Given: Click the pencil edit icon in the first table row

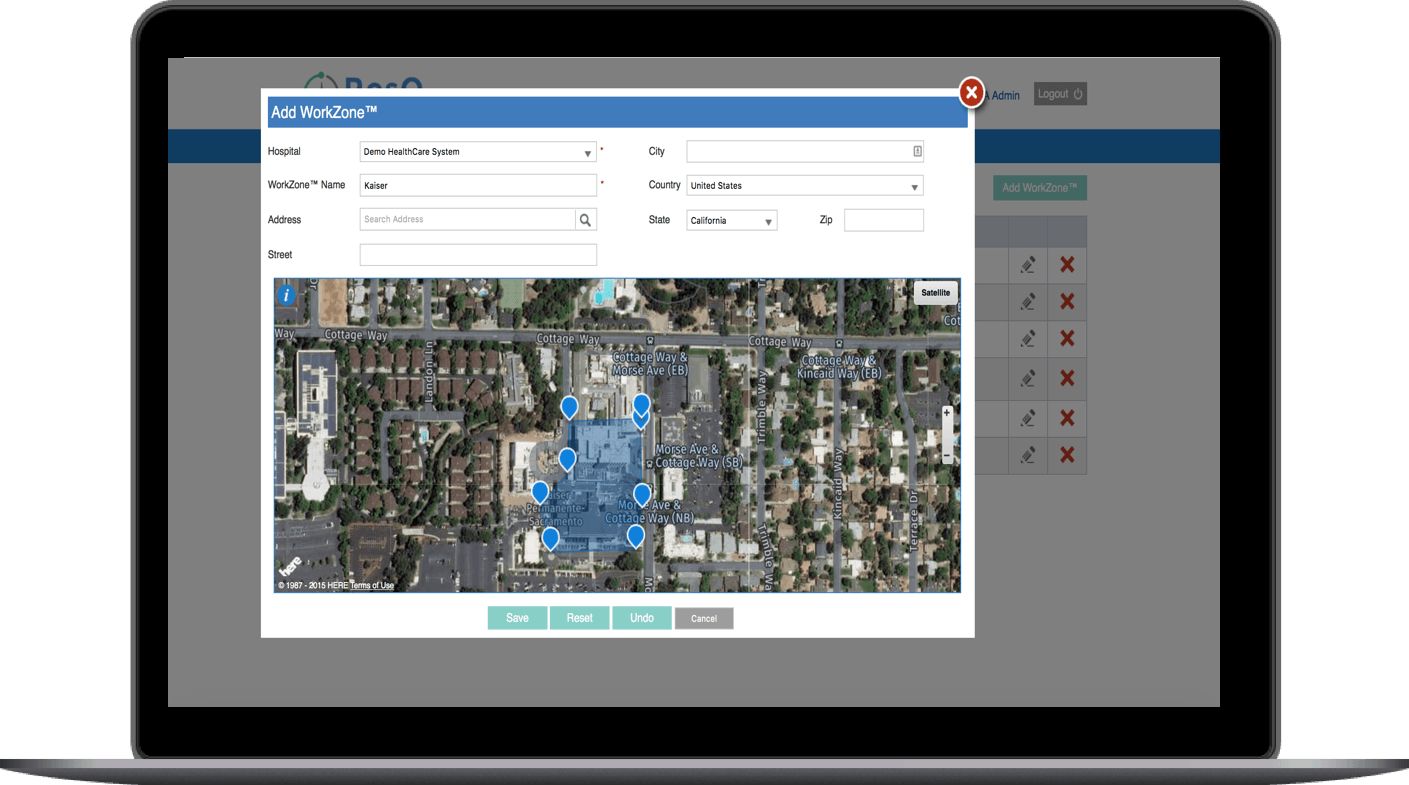Looking at the screenshot, I should point(1027,265).
